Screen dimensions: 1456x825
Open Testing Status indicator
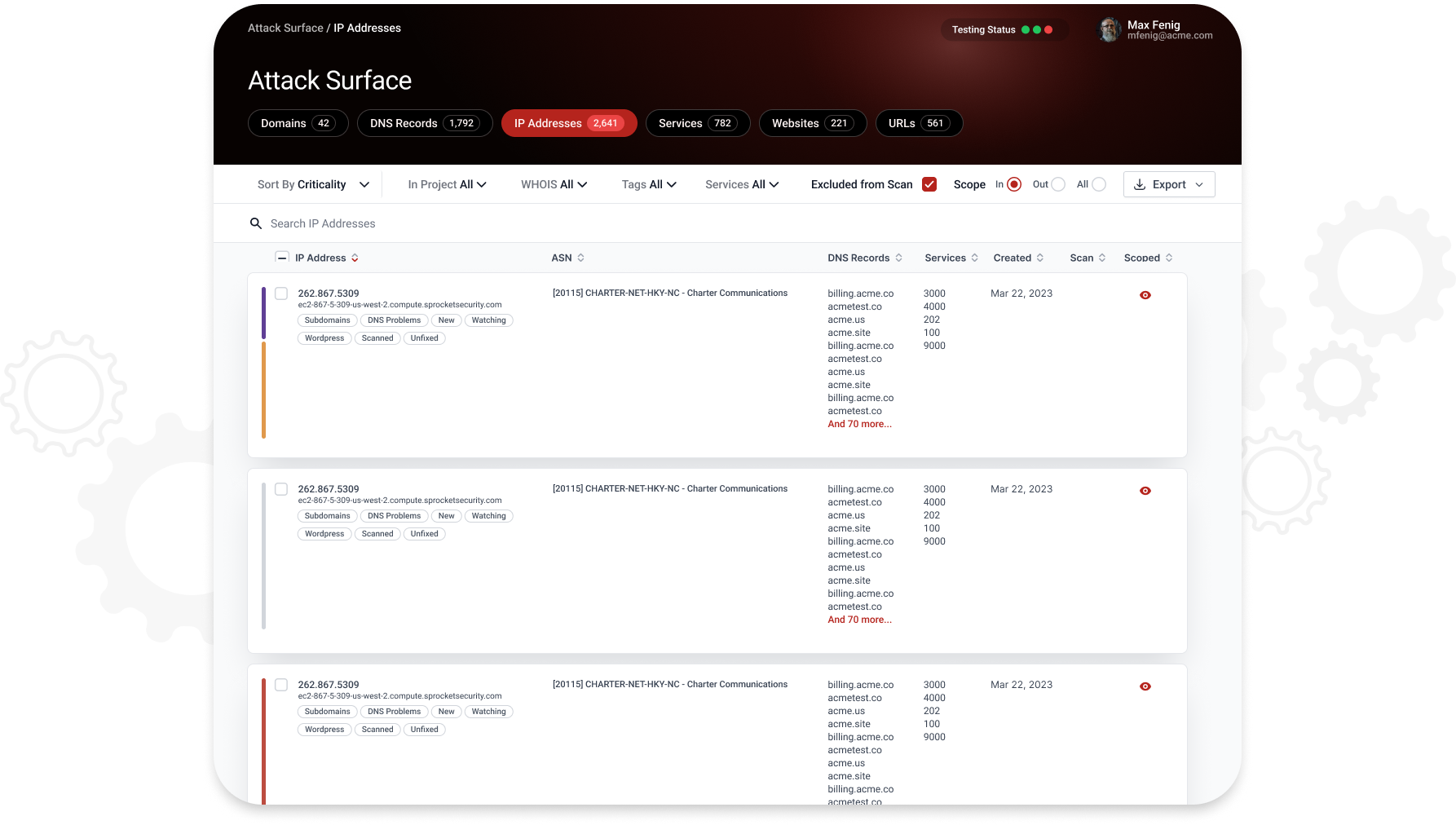[1003, 29]
